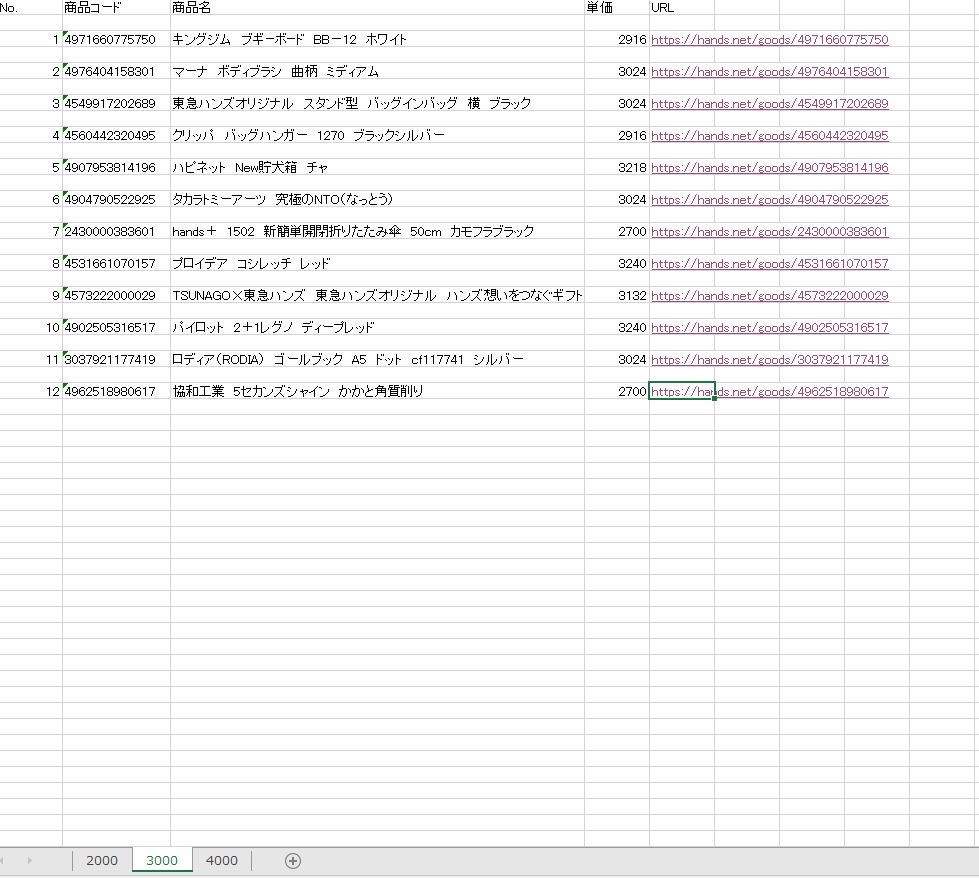Open link for product 2430000383601
This screenshot has width=979, height=878.
click(x=769, y=231)
